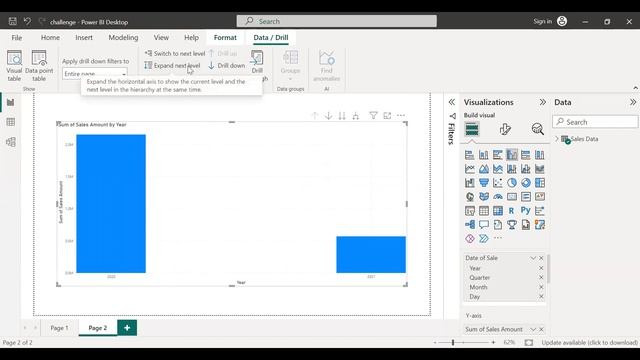Image resolution: width=640 pixels, height=360 pixels.
Task: Select Clustered column chart visualization
Action: tap(511, 155)
